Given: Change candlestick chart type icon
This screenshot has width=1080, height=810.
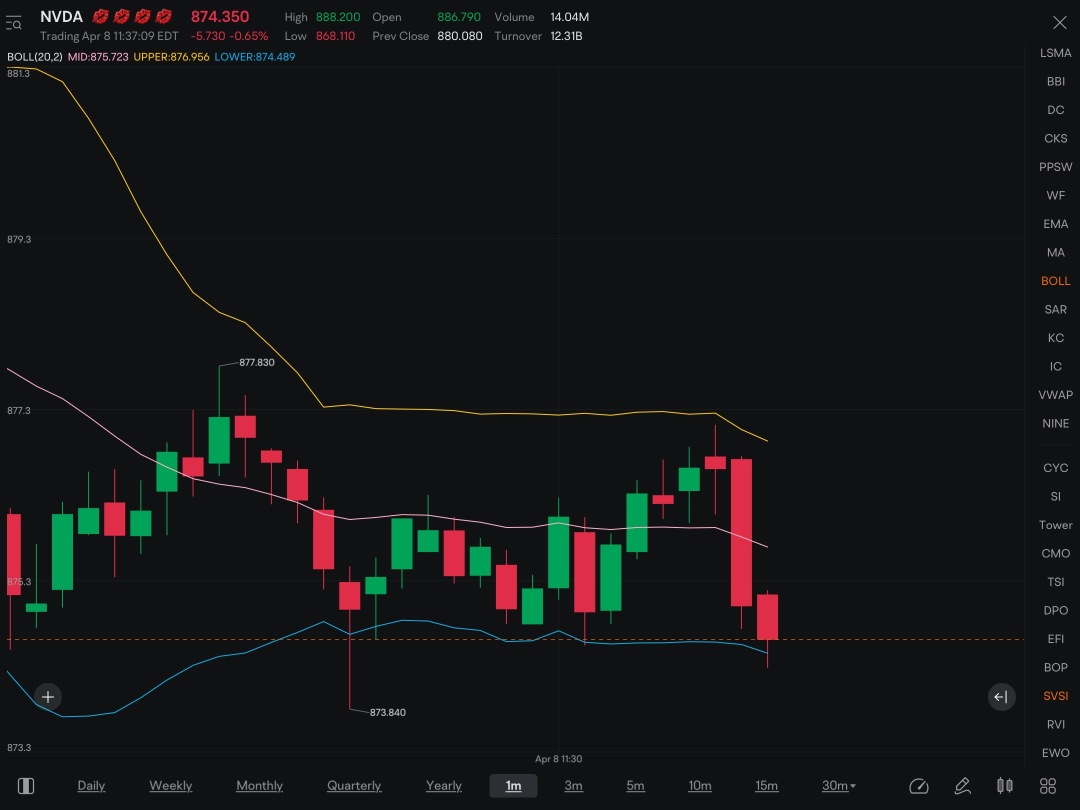Looking at the screenshot, I should click(1005, 786).
